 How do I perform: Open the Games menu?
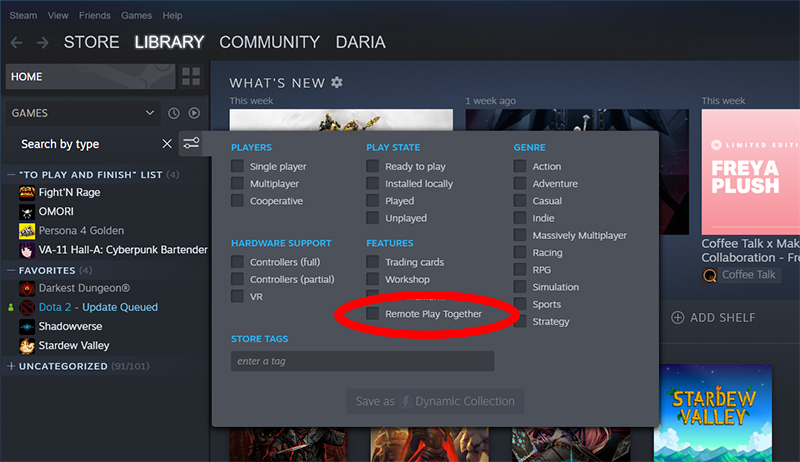pos(136,15)
